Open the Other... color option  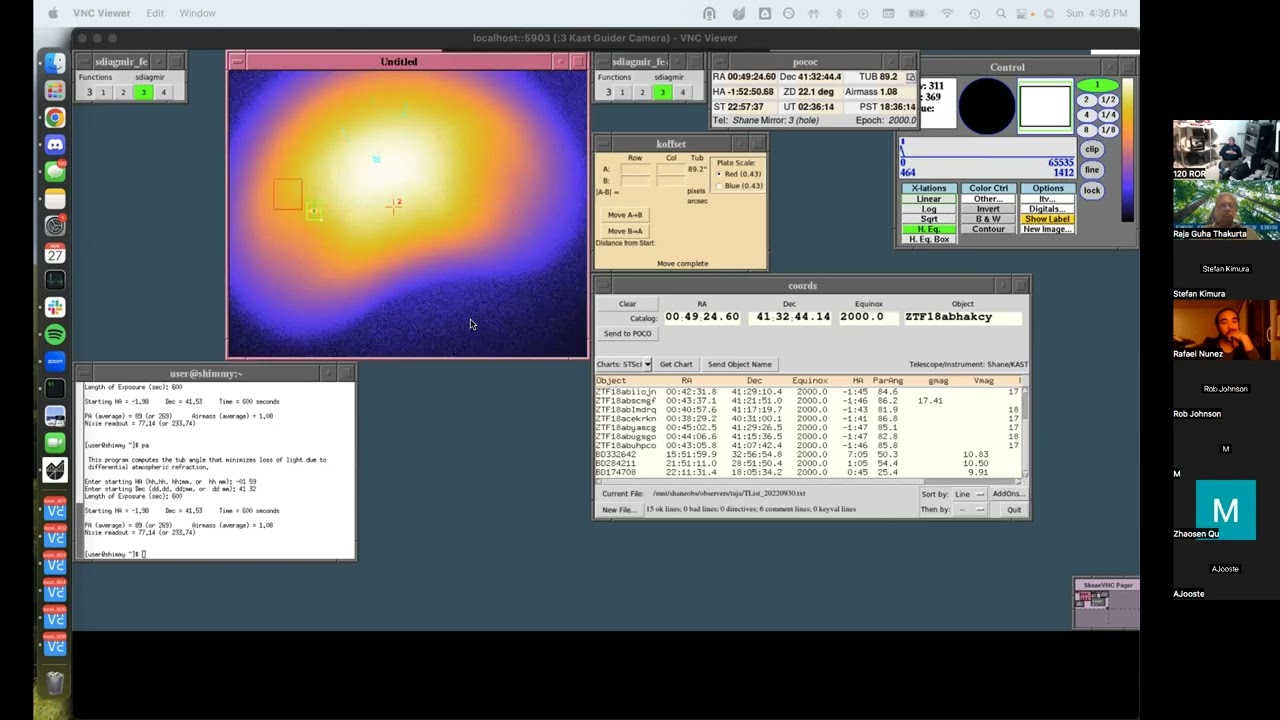pyautogui.click(x=988, y=199)
